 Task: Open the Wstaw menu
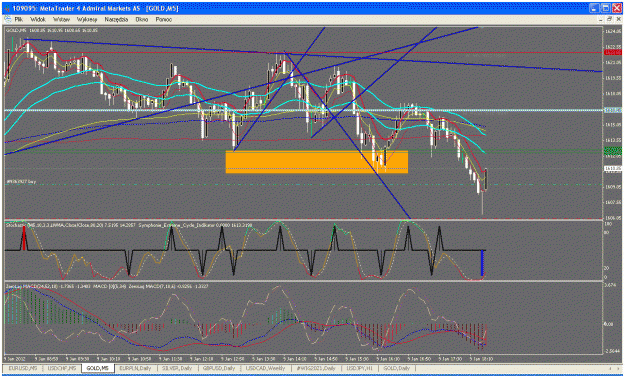pyautogui.click(x=61, y=19)
